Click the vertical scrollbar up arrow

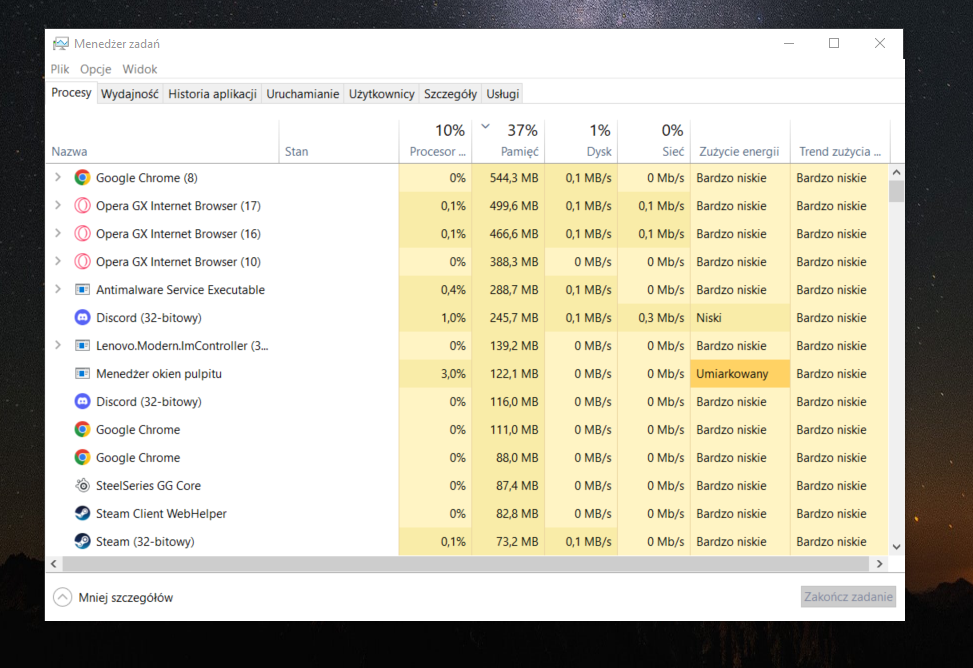pyautogui.click(x=896, y=172)
